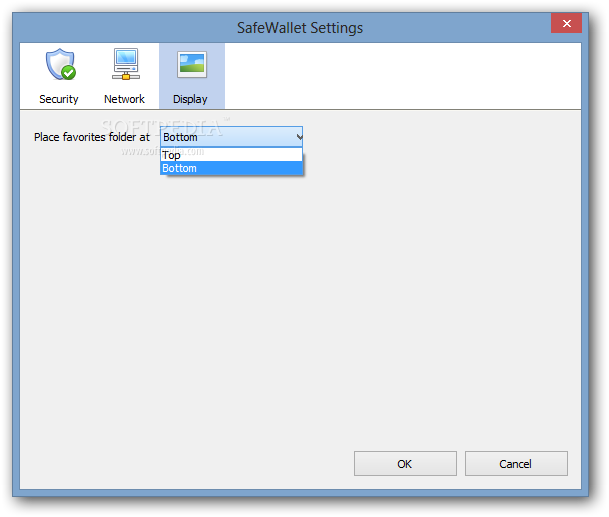Click the 'Place favorites folder at' label
The height and width of the screenshot is (517, 609).
pyautogui.click(x=92, y=137)
